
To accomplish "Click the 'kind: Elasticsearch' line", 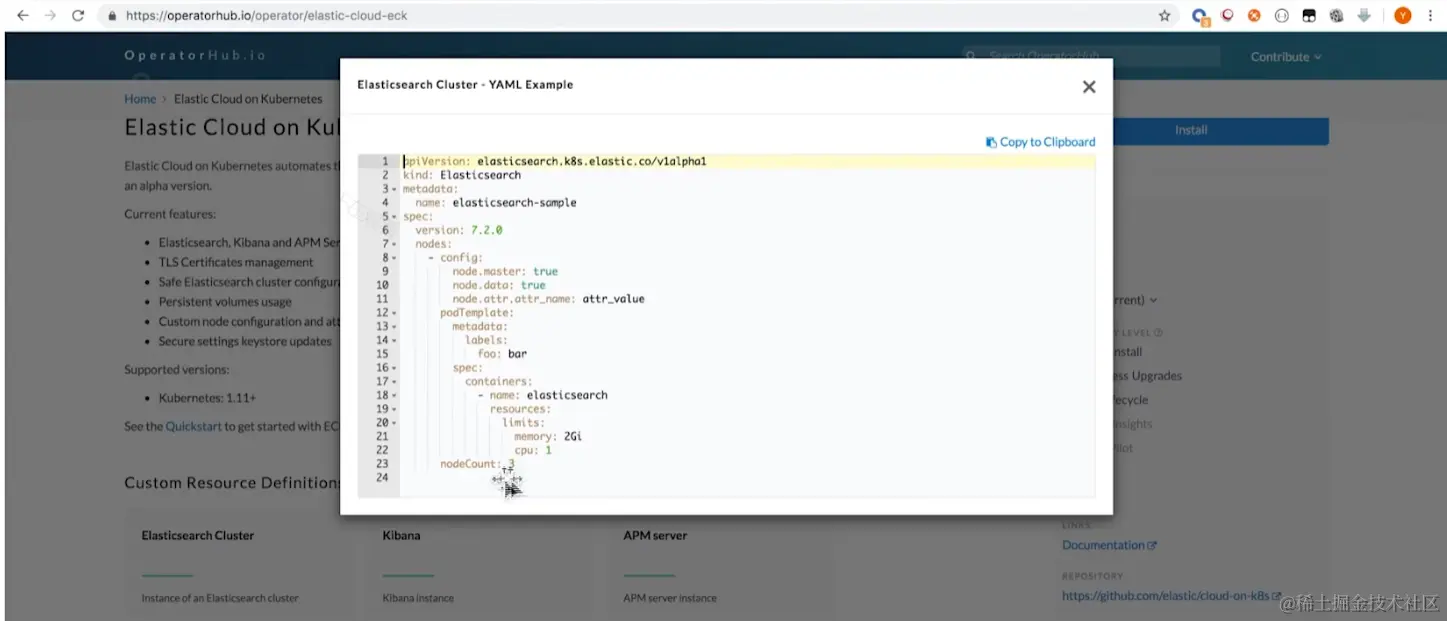I will pos(462,175).
